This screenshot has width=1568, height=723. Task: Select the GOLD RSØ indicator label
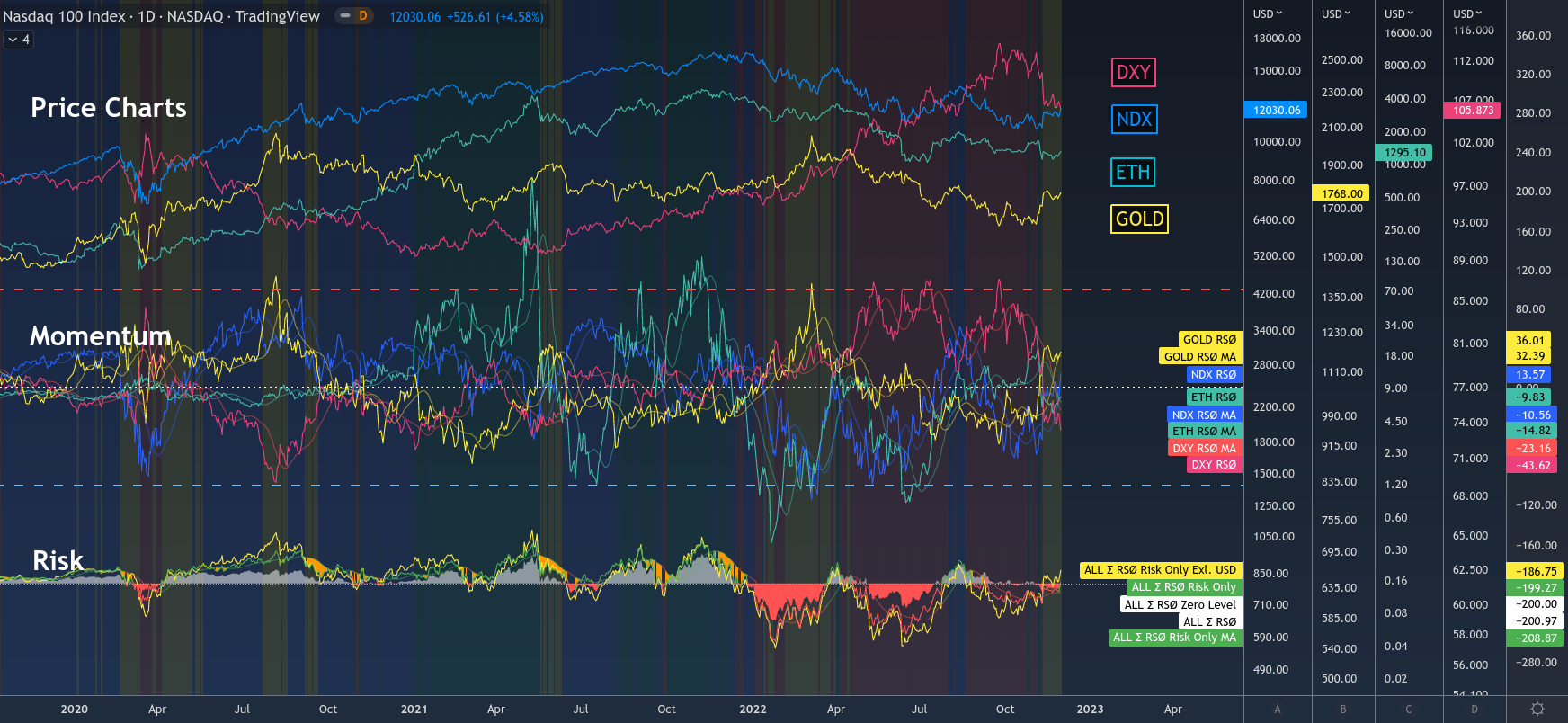pyautogui.click(x=1209, y=340)
